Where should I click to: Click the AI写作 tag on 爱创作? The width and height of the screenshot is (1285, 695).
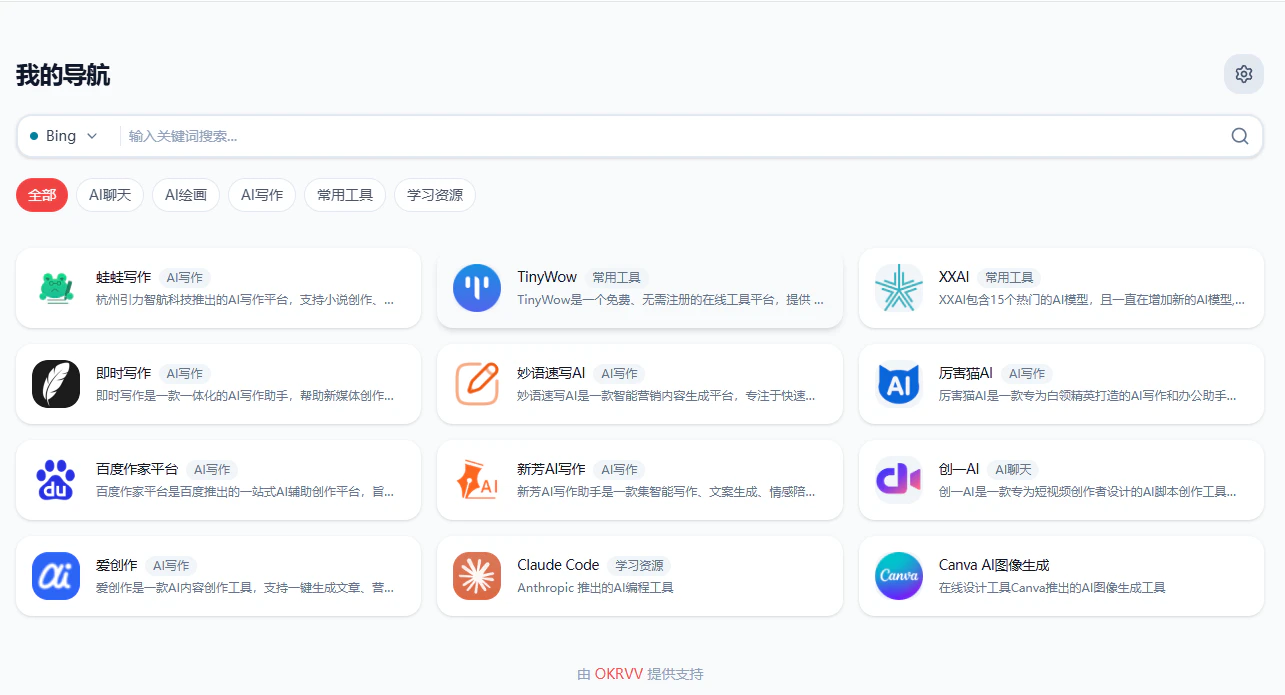(x=171, y=566)
